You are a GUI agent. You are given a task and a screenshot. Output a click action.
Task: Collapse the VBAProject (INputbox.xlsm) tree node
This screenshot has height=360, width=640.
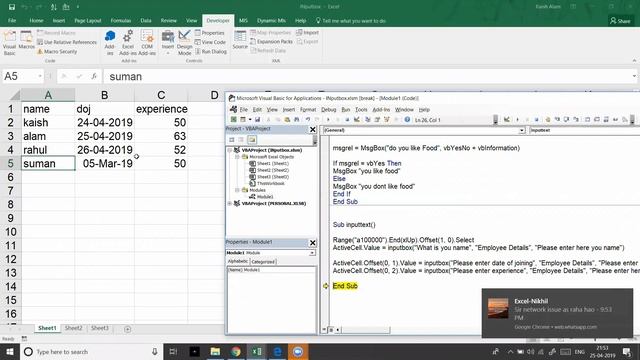tap(230, 150)
